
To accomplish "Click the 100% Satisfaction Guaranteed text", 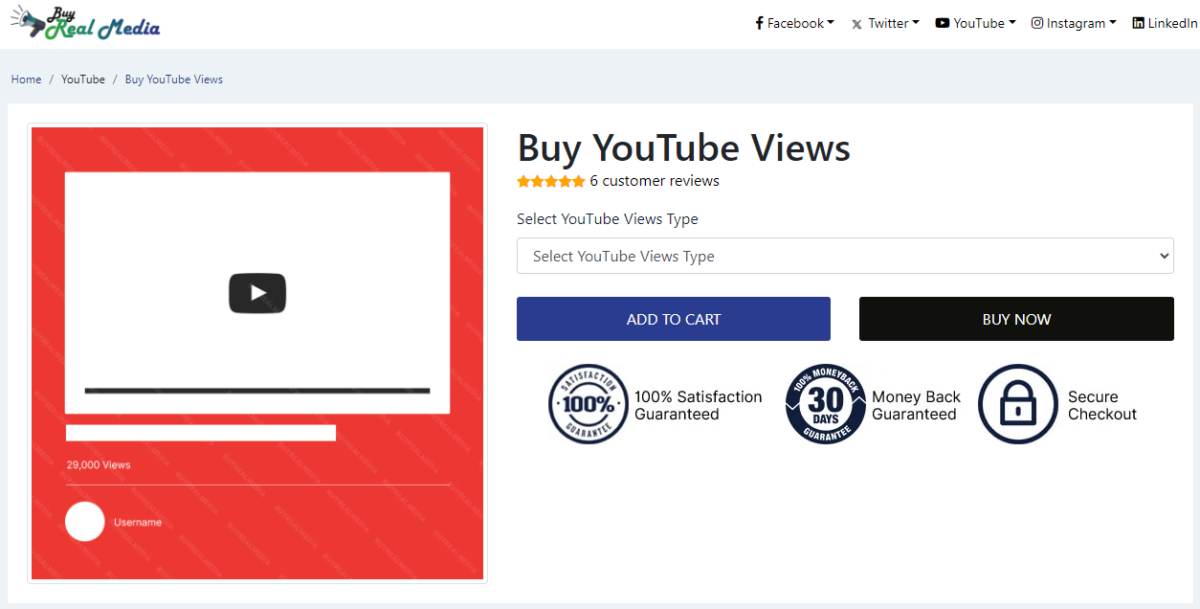I will (x=698, y=405).
